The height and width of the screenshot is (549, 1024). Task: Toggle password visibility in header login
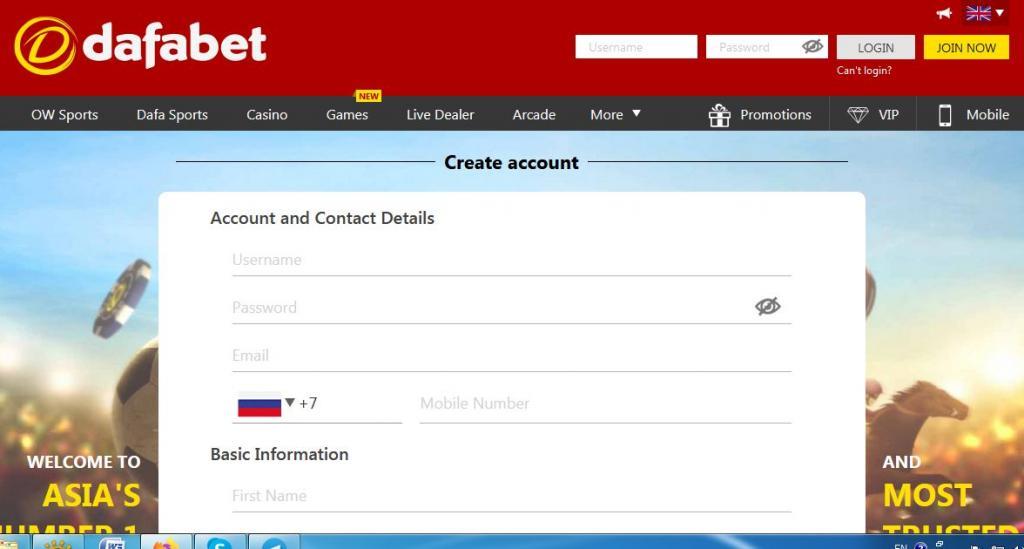coord(812,47)
